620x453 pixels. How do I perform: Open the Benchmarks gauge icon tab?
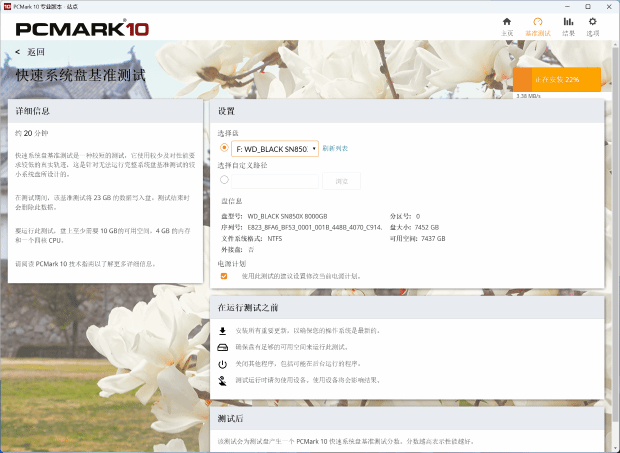point(537,22)
